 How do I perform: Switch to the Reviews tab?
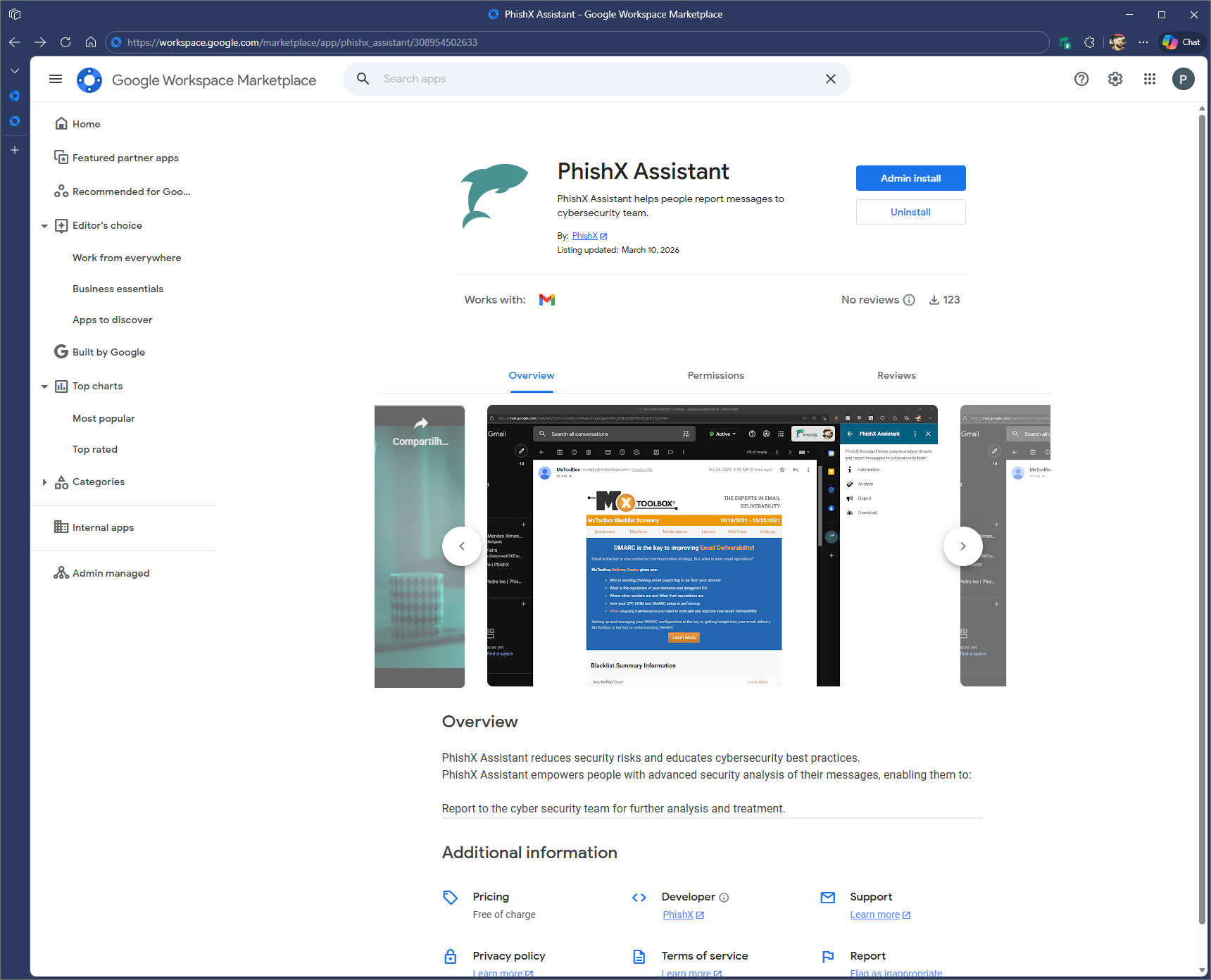click(896, 375)
